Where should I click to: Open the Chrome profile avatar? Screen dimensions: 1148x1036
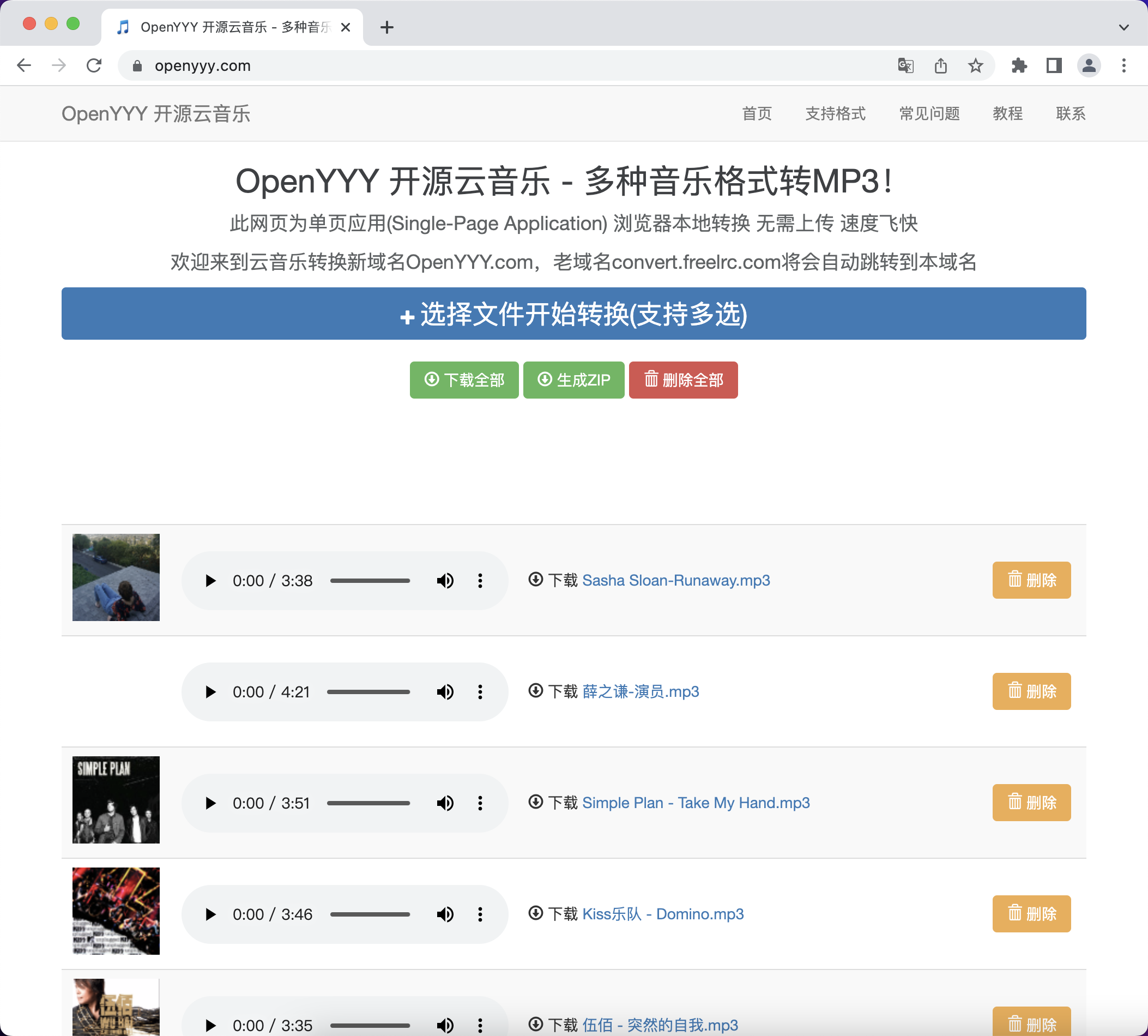pyautogui.click(x=1088, y=65)
